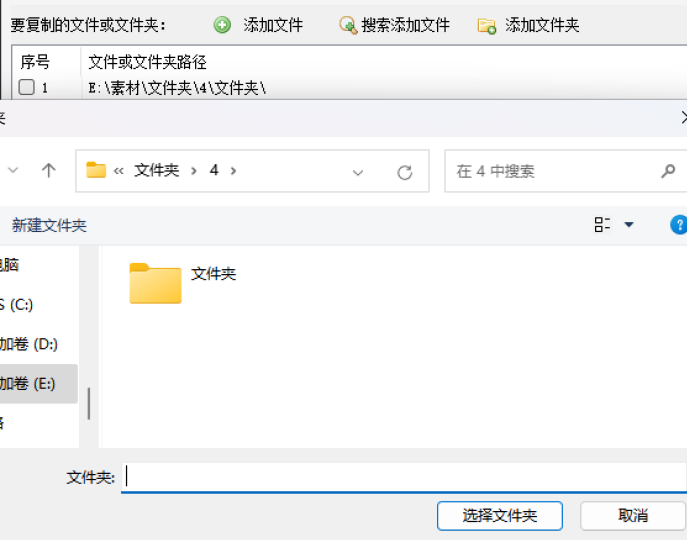Click the 文件或文件夹路径 column header
The height and width of the screenshot is (541, 688).
[x=147, y=62]
